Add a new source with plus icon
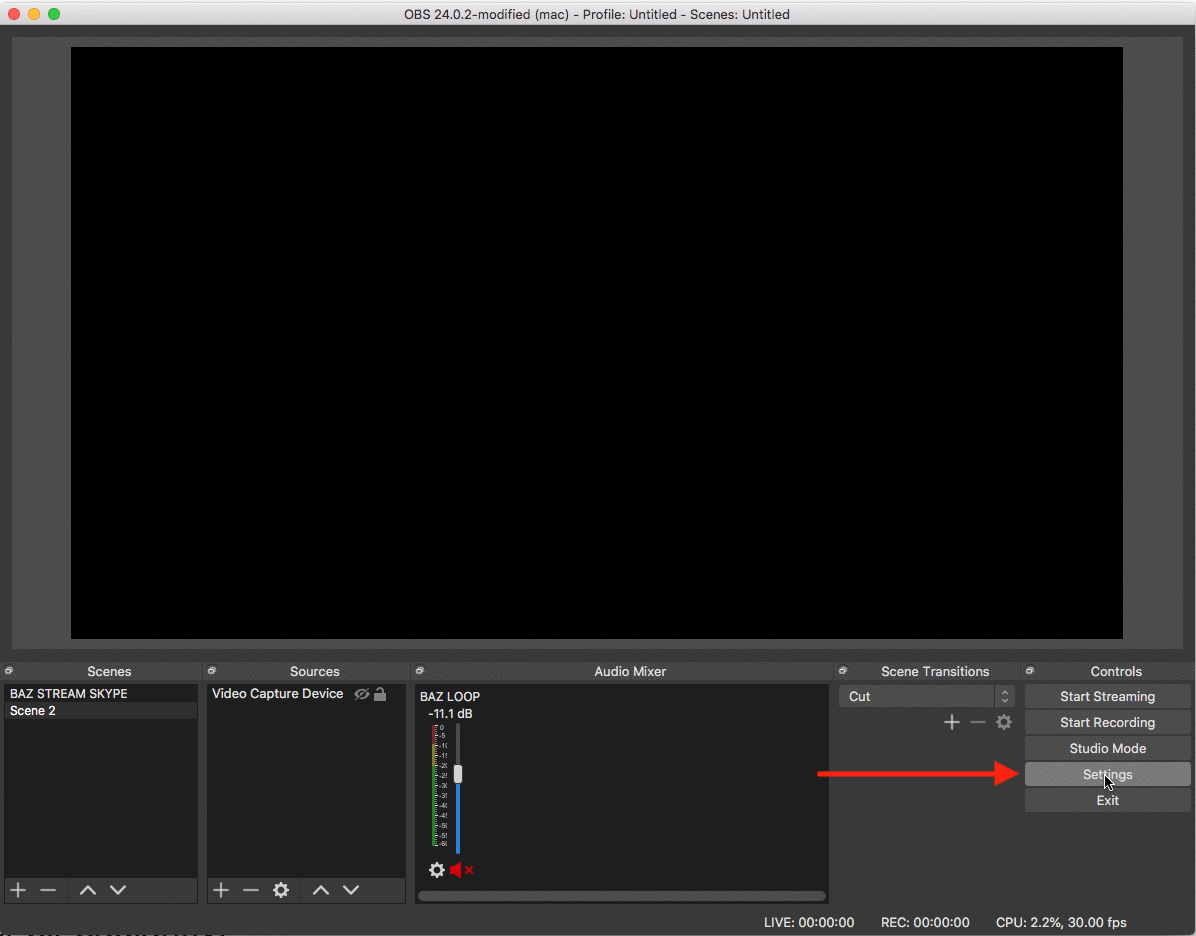1196x936 pixels. click(221, 890)
